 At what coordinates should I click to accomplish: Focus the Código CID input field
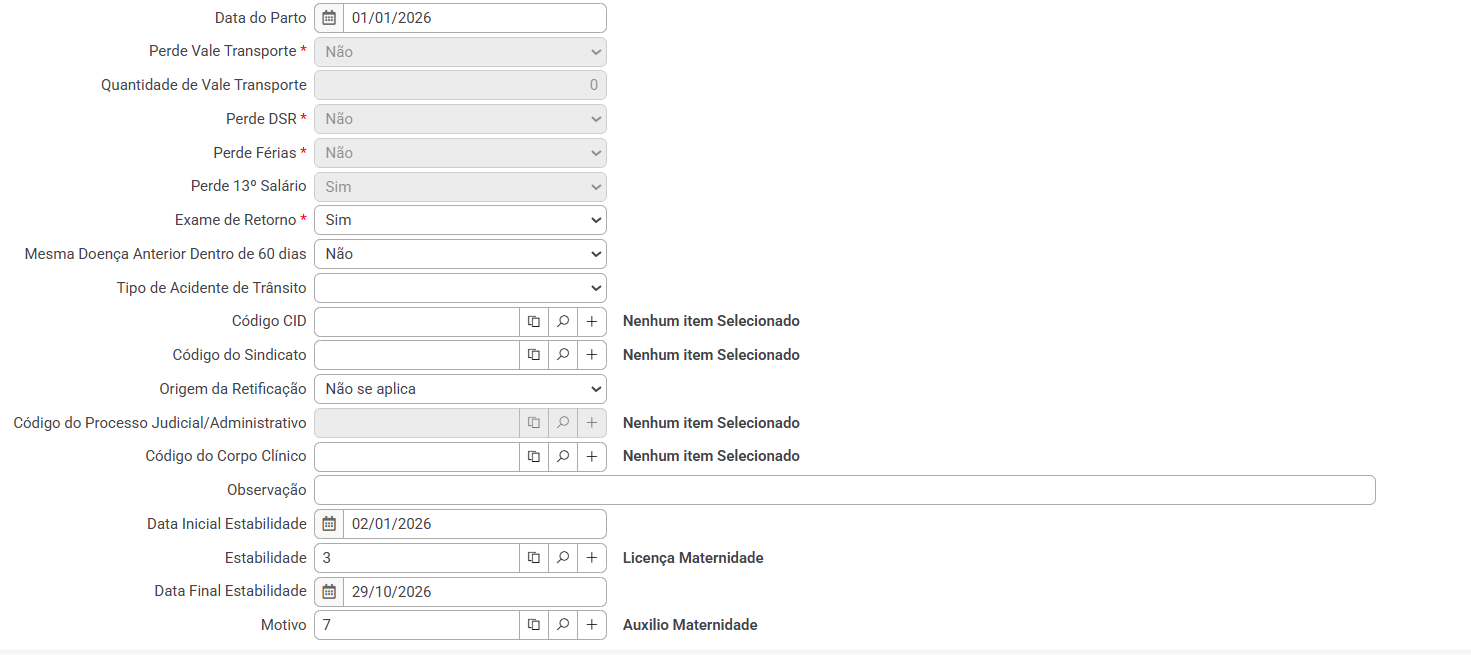pyautogui.click(x=416, y=322)
